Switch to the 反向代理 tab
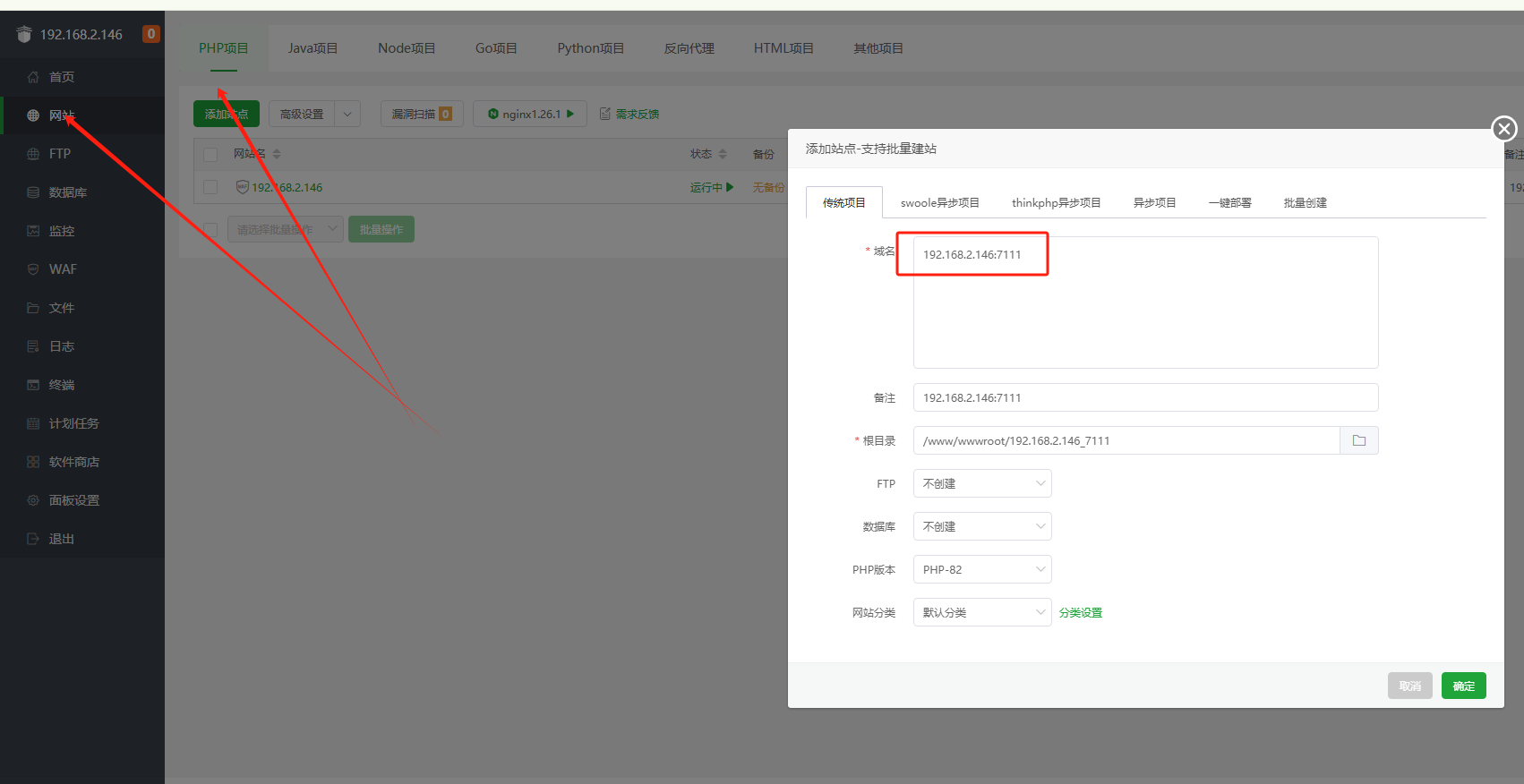1524x784 pixels. (689, 48)
